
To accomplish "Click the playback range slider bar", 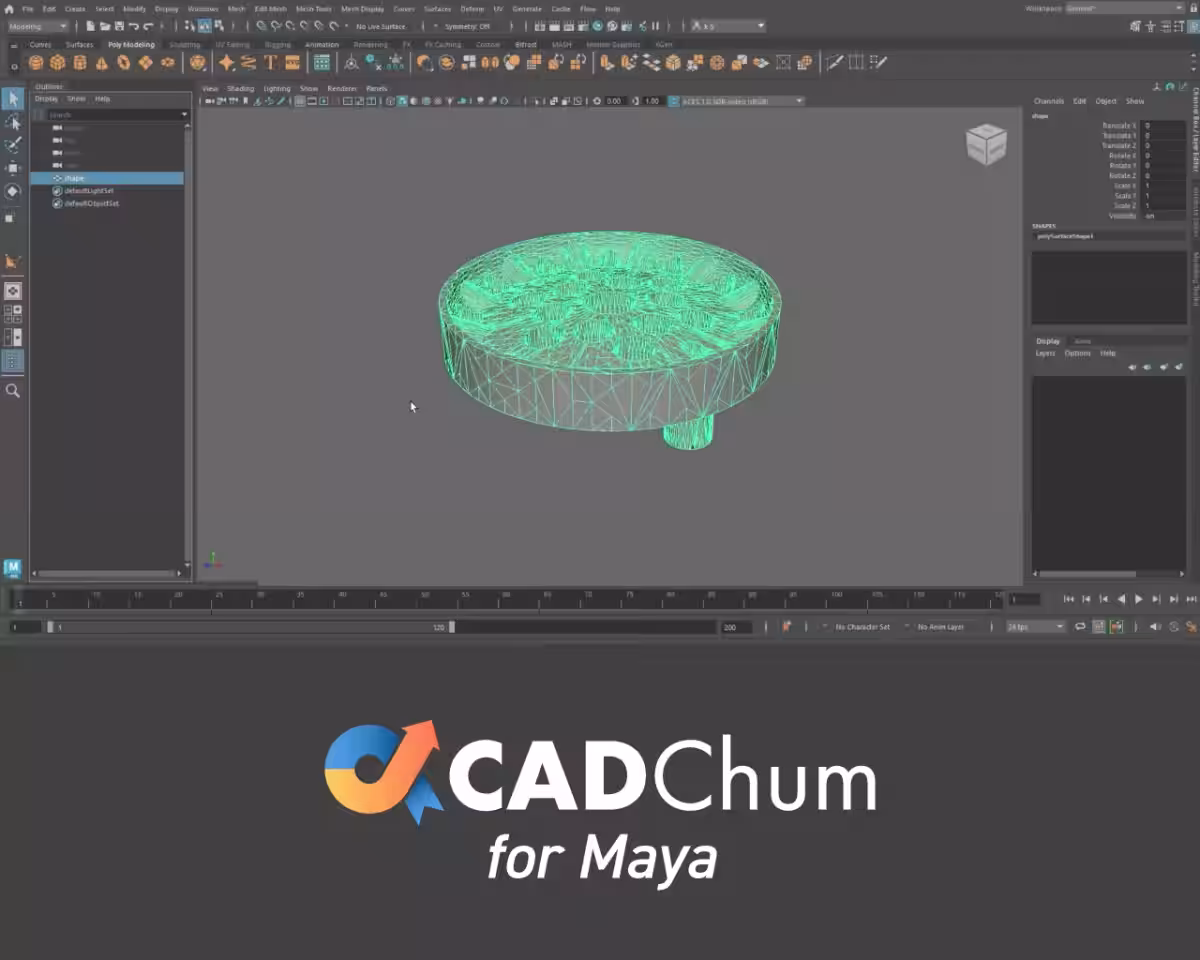I will [x=250, y=627].
